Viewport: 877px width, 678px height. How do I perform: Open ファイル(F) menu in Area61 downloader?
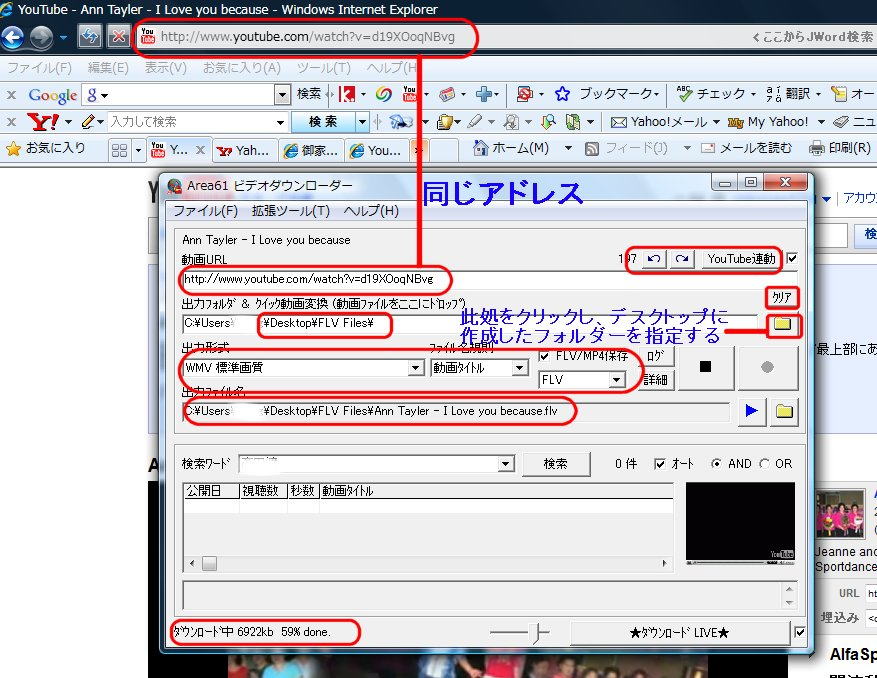tap(205, 211)
